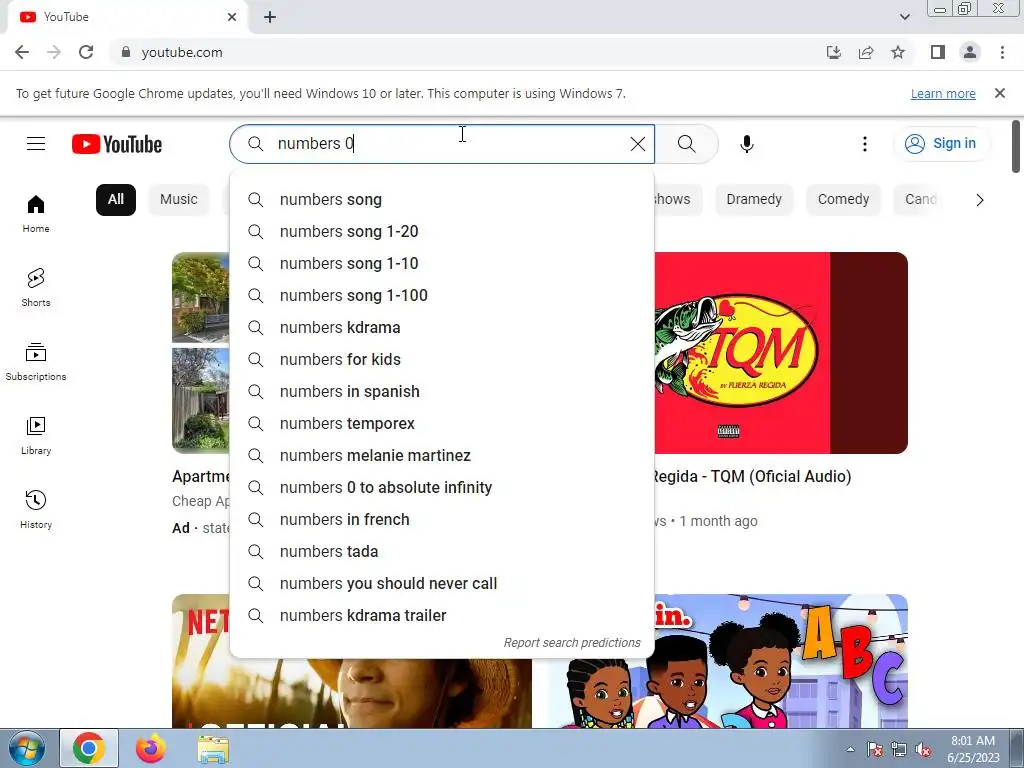Click the address bar showing youtube.com
The height and width of the screenshot is (768, 1024).
click(182, 52)
